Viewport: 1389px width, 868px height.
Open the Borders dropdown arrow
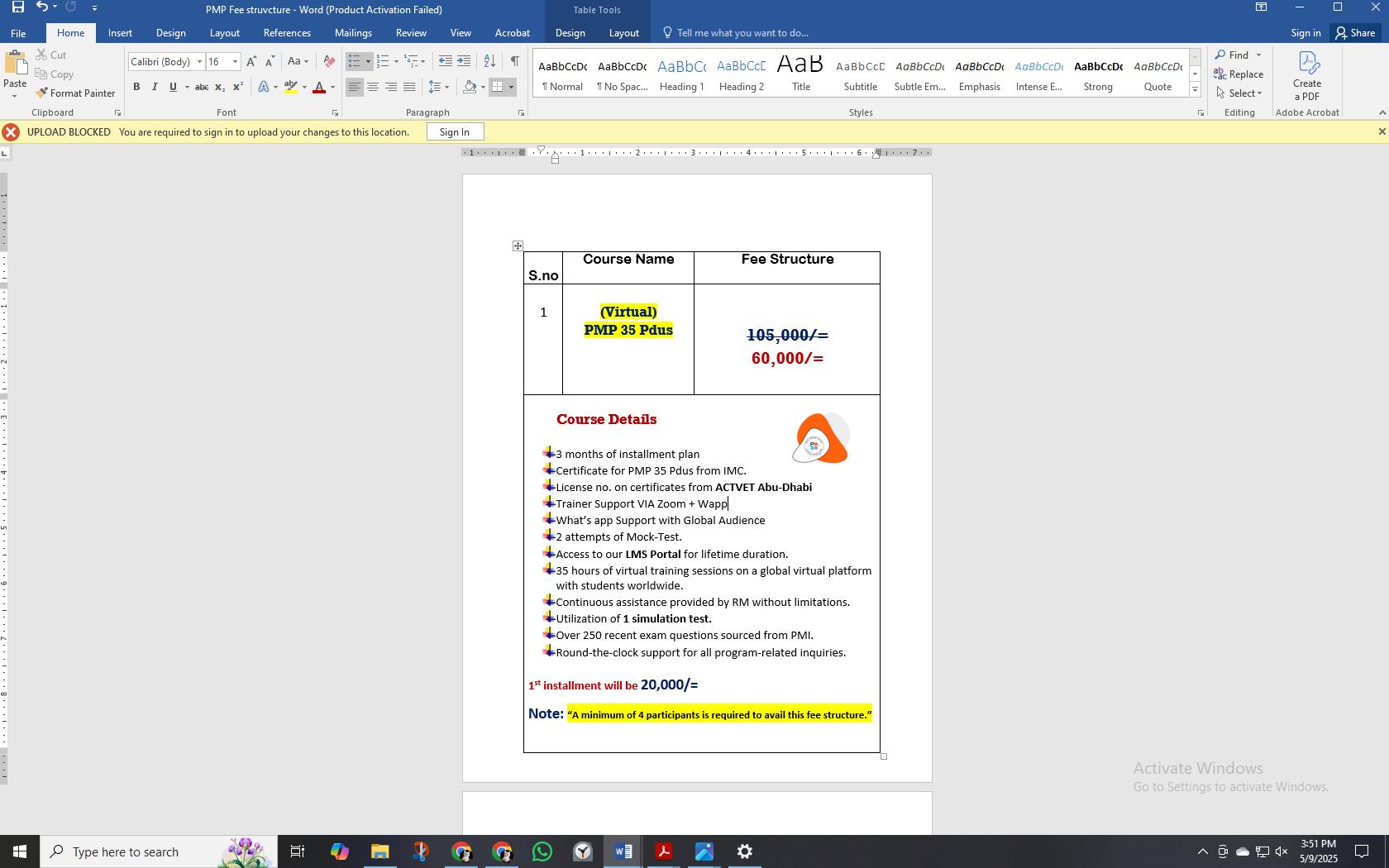(x=511, y=87)
